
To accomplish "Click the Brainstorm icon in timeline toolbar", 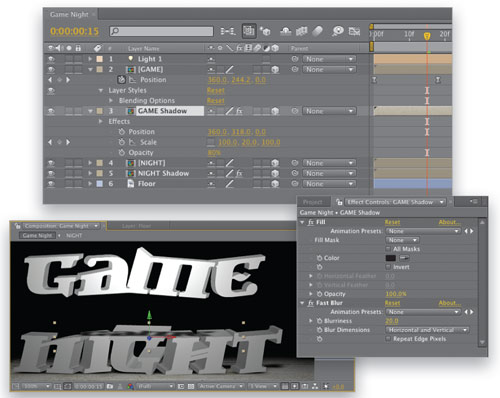I will (338, 31).
